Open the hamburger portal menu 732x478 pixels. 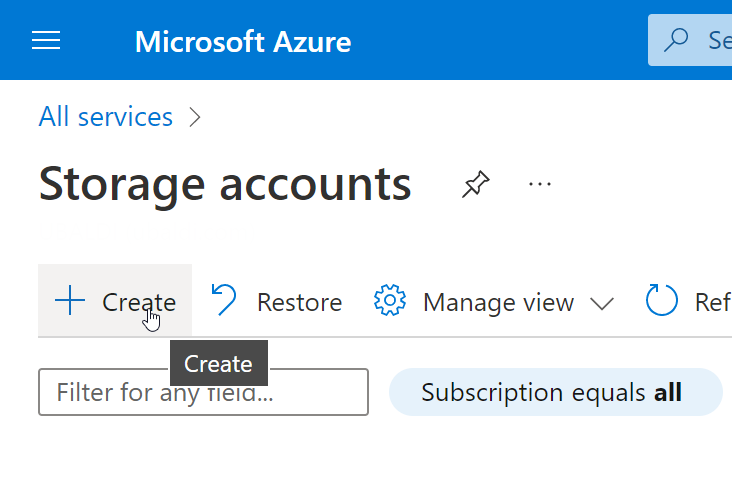46,40
